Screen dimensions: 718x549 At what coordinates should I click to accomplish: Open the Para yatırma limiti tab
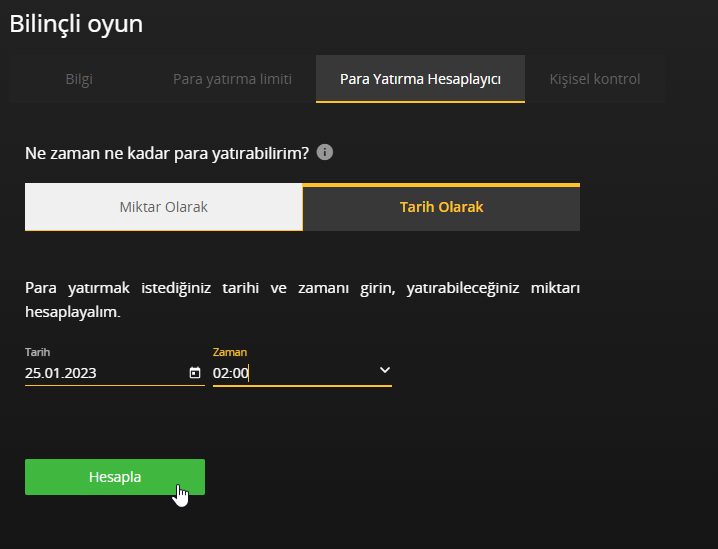(232, 79)
